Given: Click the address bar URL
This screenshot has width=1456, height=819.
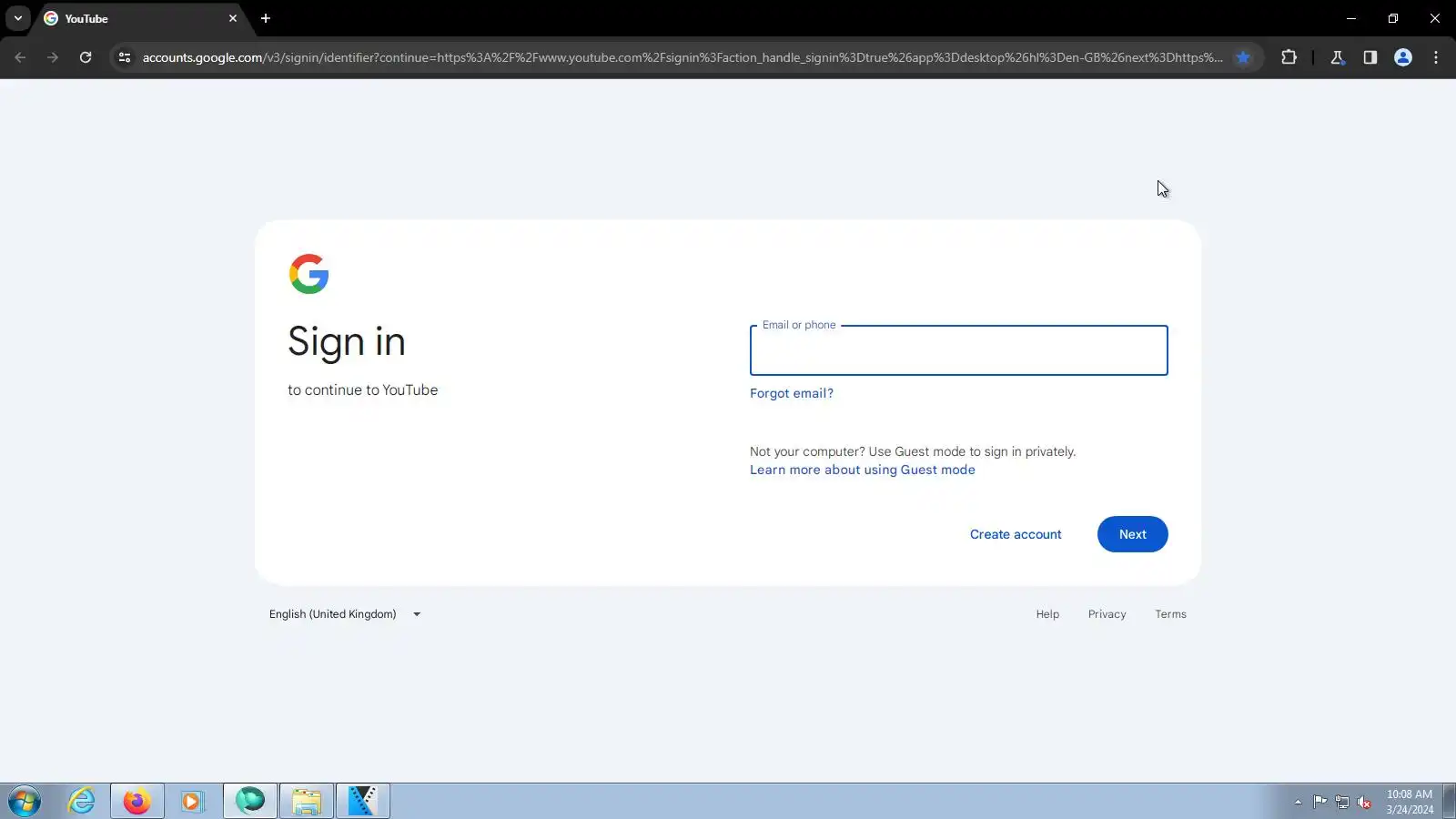Looking at the screenshot, I should (x=682, y=57).
